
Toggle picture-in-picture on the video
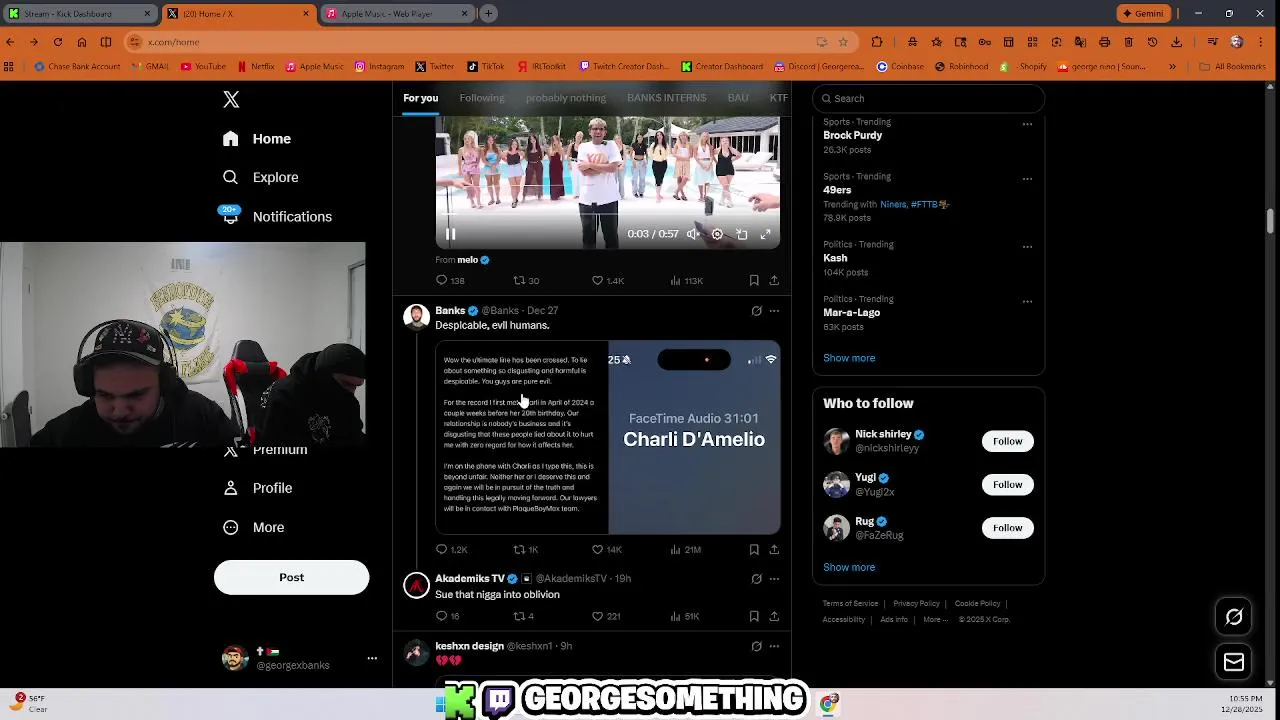tap(741, 234)
